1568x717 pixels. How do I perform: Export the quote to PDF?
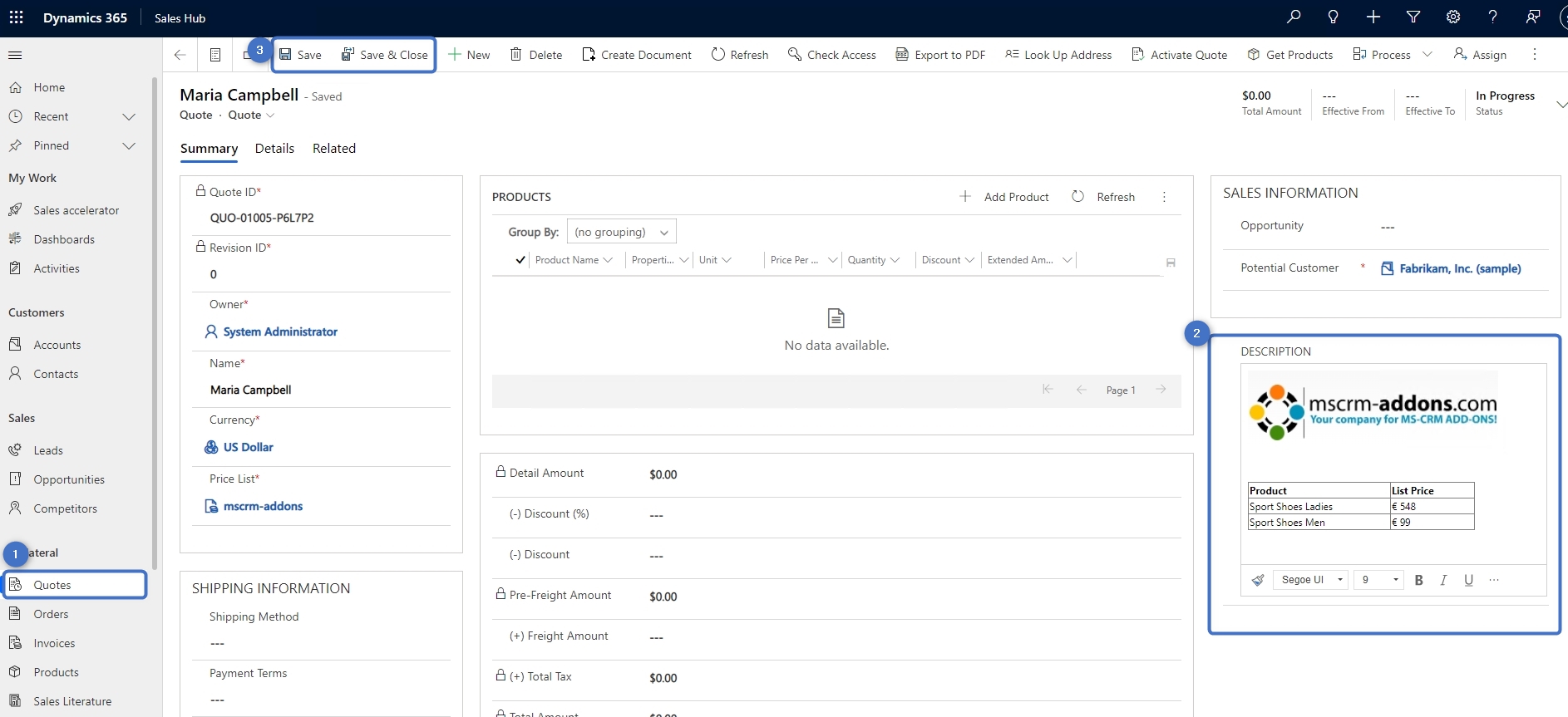pos(940,55)
